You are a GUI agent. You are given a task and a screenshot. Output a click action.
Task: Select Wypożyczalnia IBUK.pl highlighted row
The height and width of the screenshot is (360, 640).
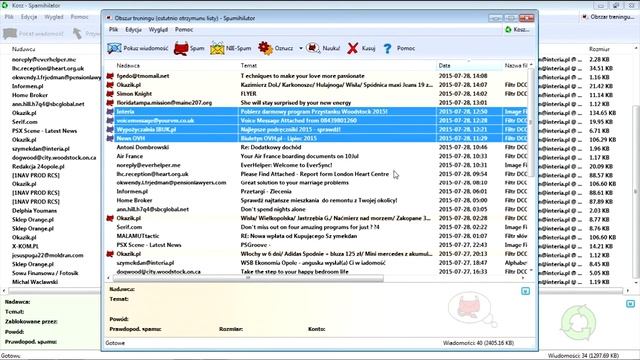pyautogui.click(x=317, y=129)
